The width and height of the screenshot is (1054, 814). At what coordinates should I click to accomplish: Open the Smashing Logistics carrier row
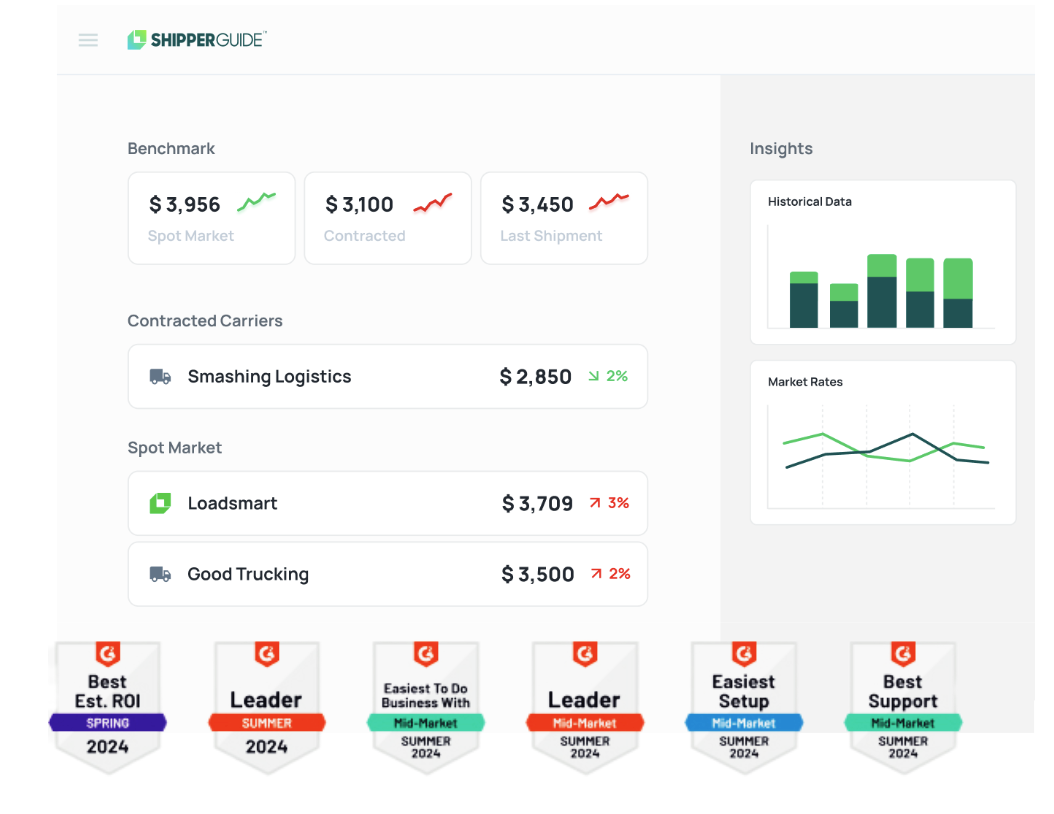(x=387, y=377)
